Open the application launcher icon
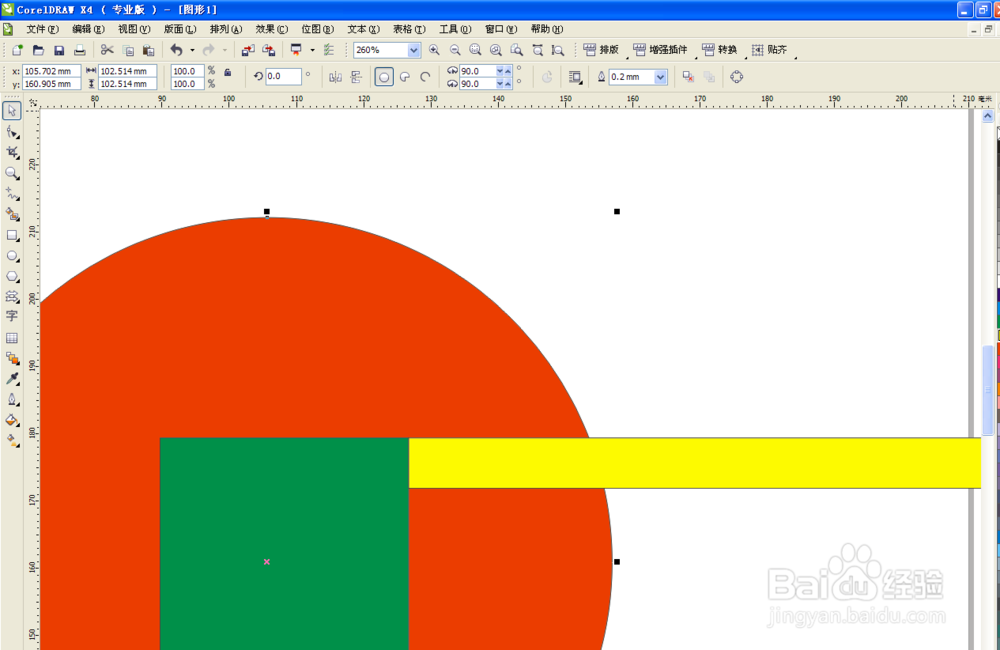Image resolution: width=1000 pixels, height=650 pixels. [297, 50]
